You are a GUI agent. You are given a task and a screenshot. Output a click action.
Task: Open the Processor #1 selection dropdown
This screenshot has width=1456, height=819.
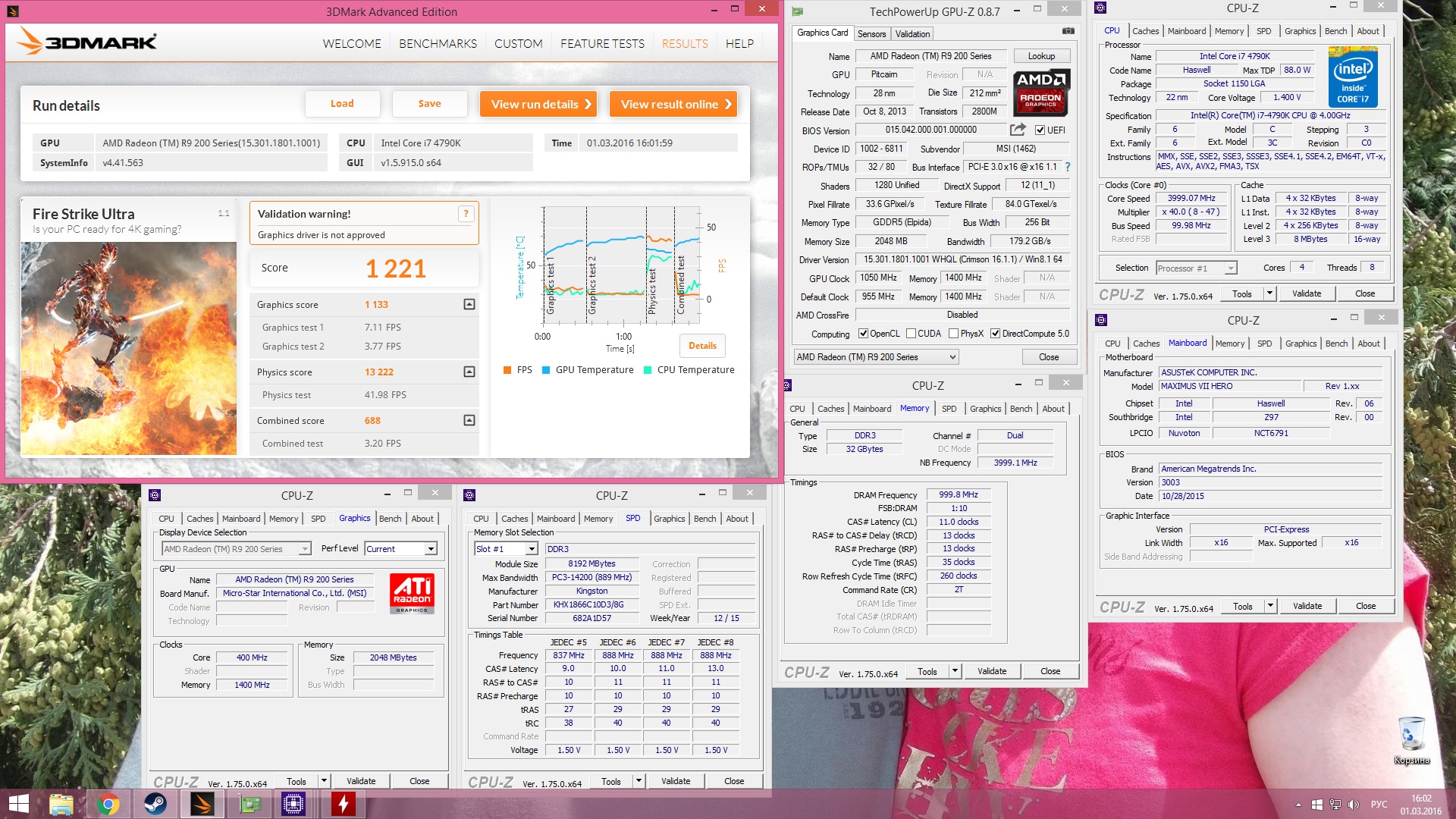[x=1196, y=268]
